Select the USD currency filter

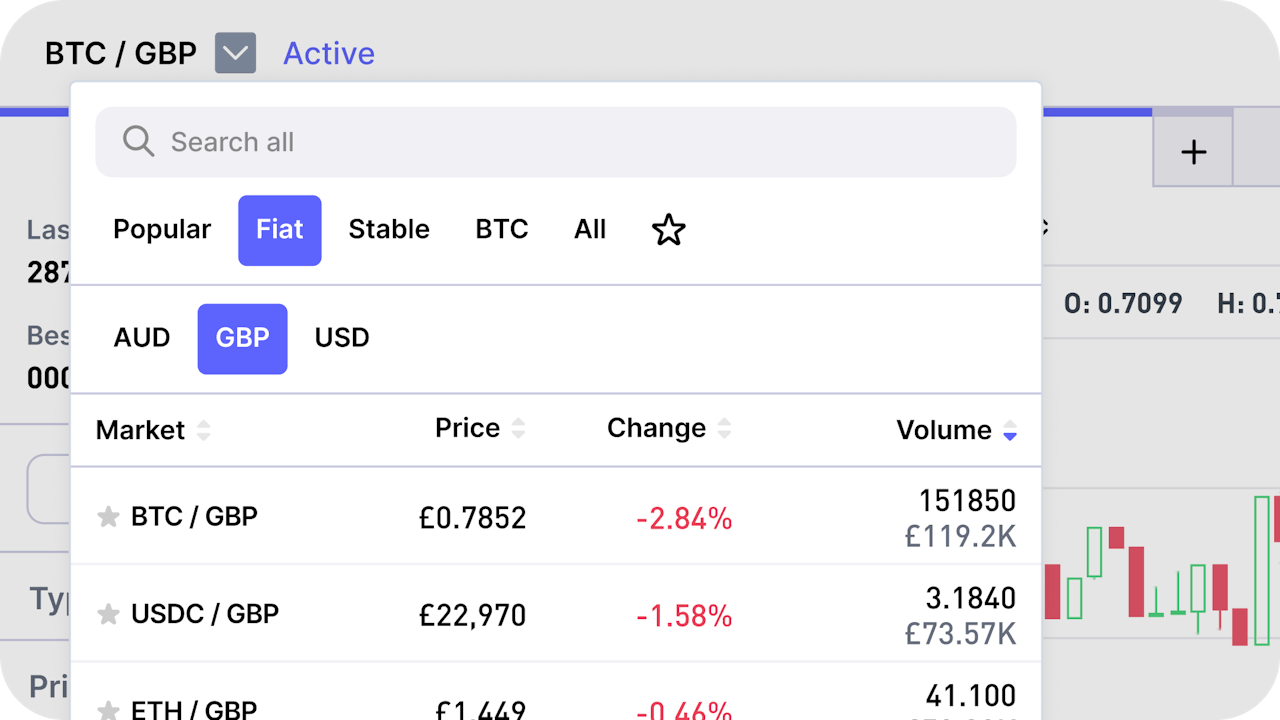341,338
